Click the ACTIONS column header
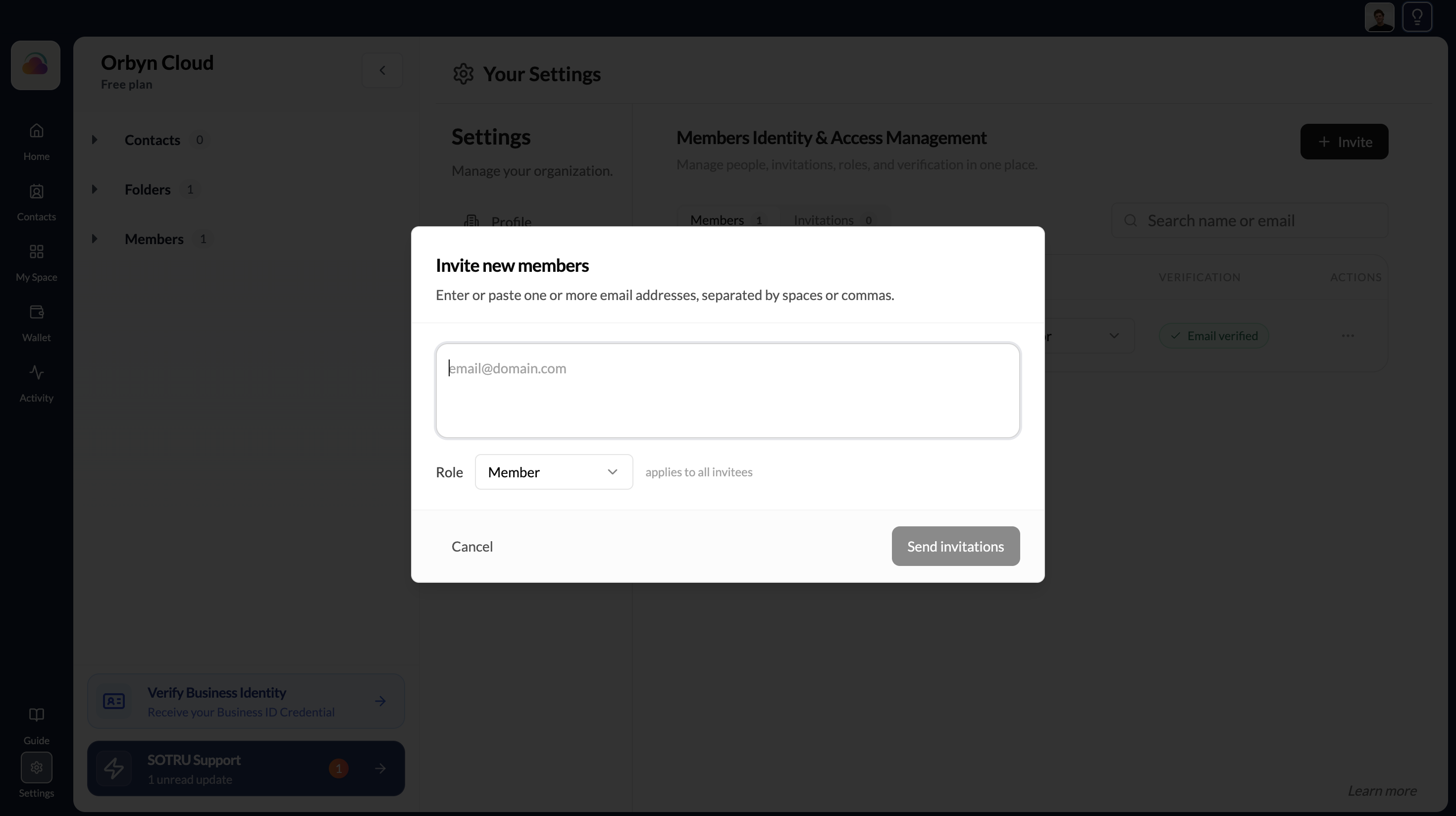1456x816 pixels. [1355, 277]
